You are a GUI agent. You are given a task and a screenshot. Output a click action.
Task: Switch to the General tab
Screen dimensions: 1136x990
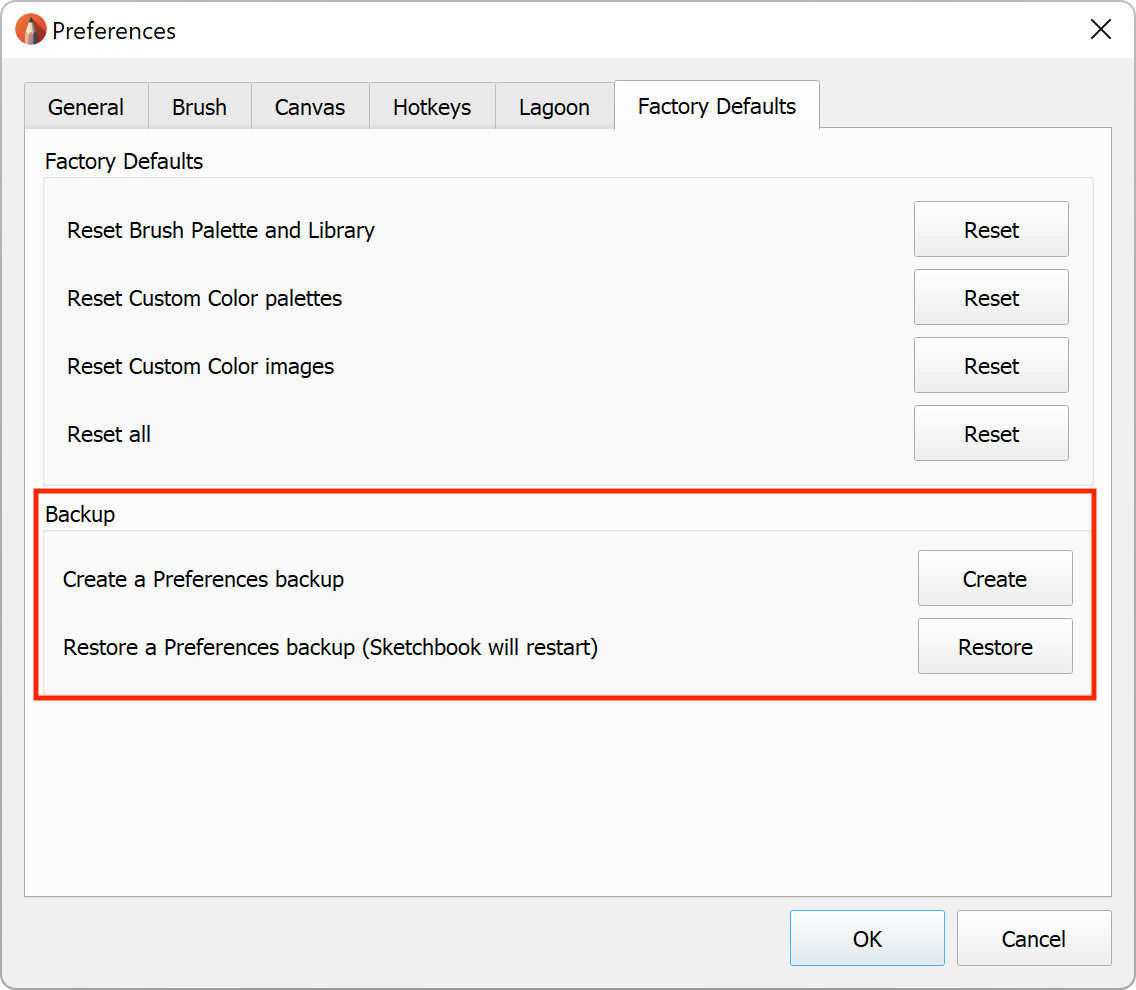[x=86, y=107]
